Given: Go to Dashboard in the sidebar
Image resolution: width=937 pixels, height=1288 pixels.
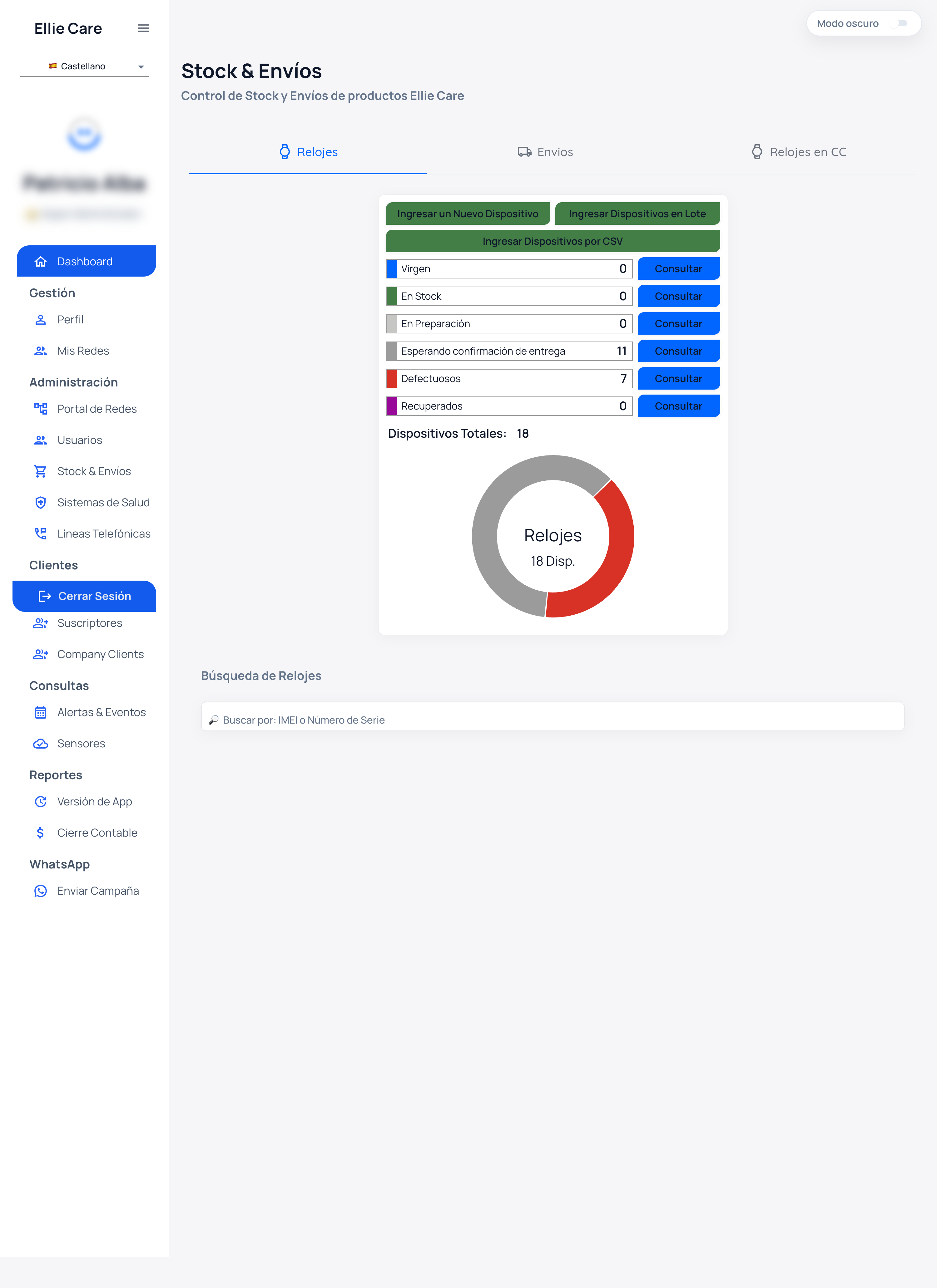Looking at the screenshot, I should pos(87,261).
